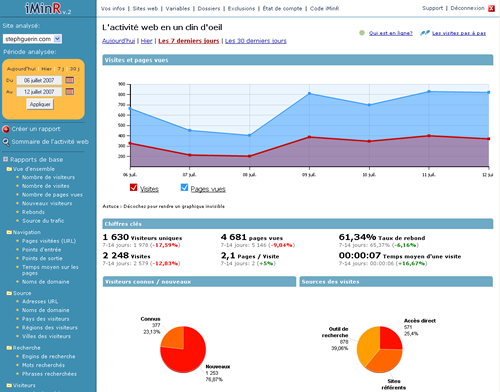Open Qui est en ligne? link

click(391, 33)
